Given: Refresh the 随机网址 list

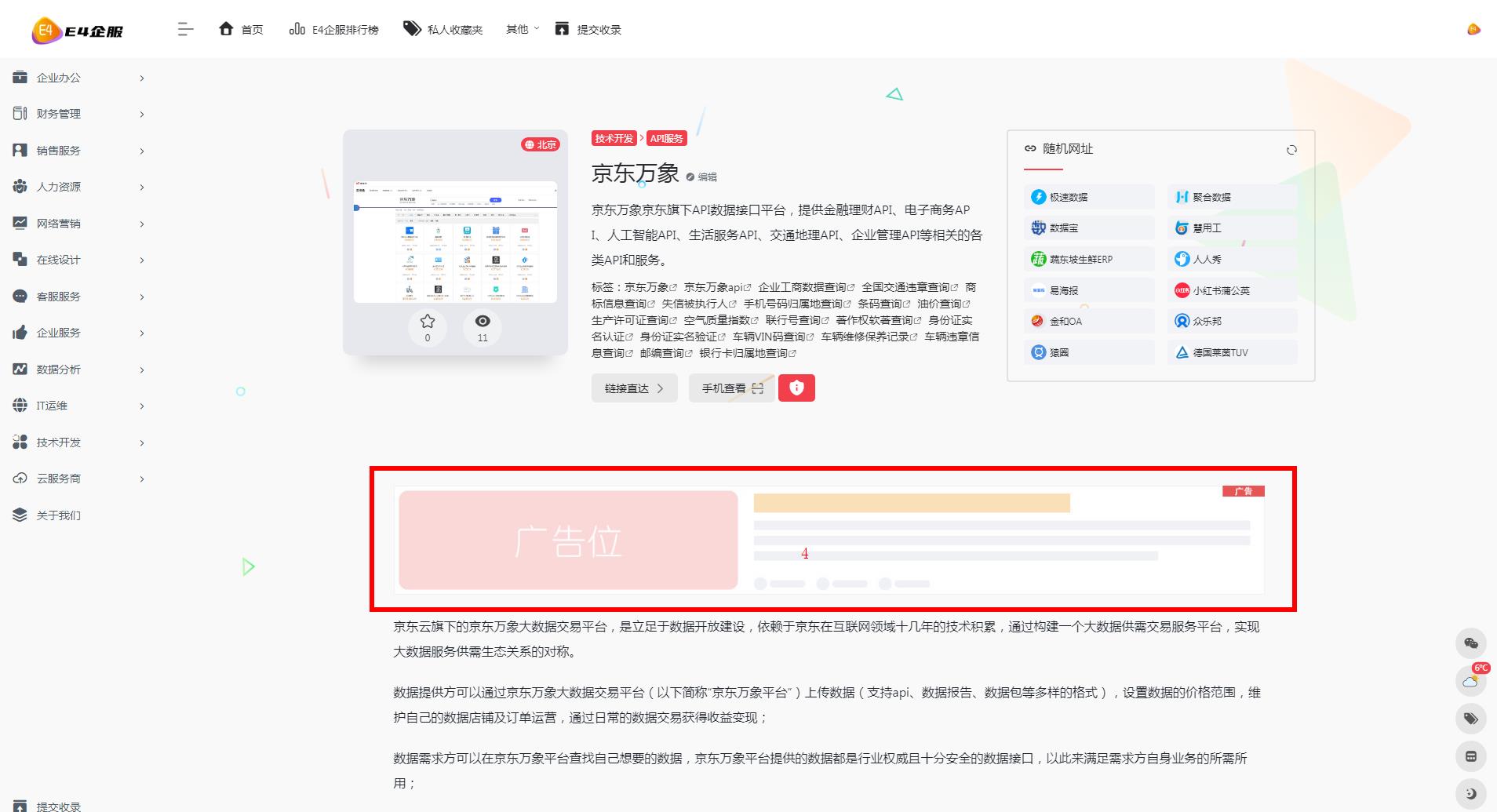Looking at the screenshot, I should (1291, 150).
